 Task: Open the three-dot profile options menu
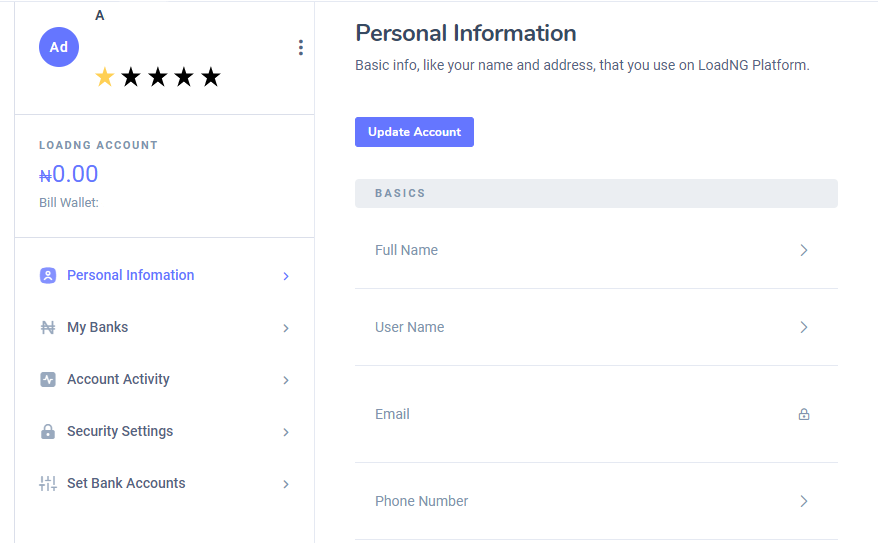[301, 48]
